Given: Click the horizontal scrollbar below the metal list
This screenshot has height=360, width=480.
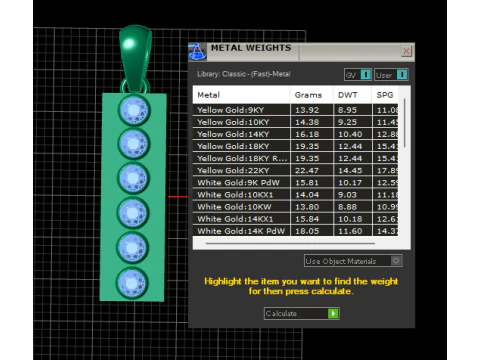Looking at the screenshot, I should coord(290,244).
